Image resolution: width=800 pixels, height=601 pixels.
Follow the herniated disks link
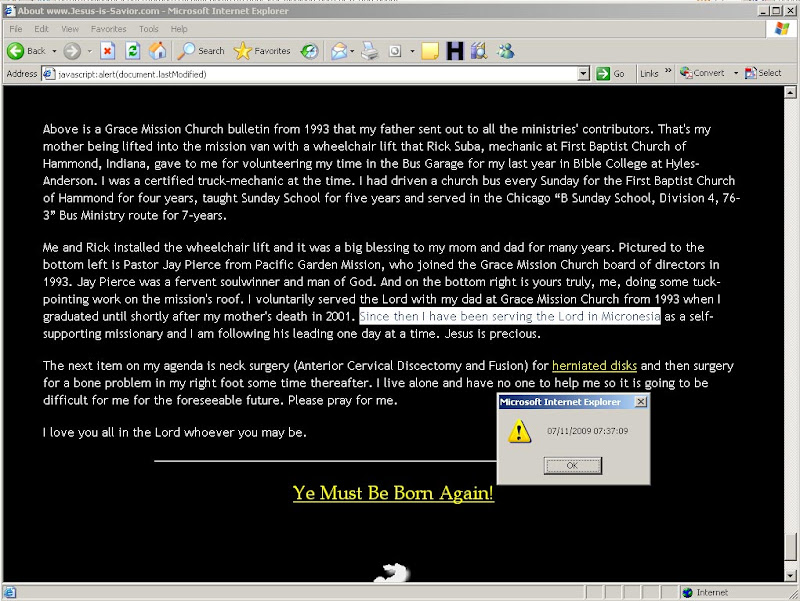594,366
